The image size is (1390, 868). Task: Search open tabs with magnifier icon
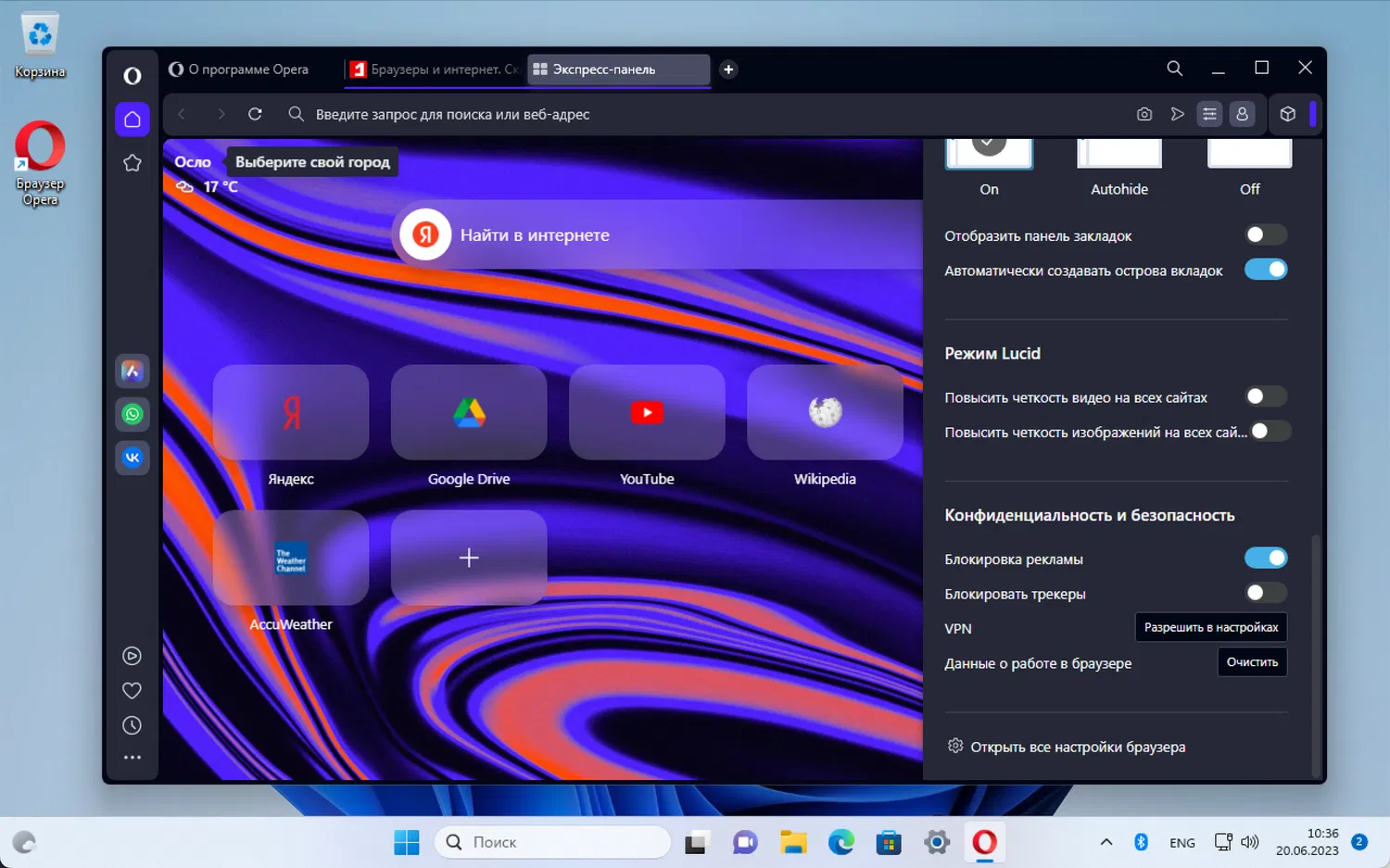coord(1174,69)
